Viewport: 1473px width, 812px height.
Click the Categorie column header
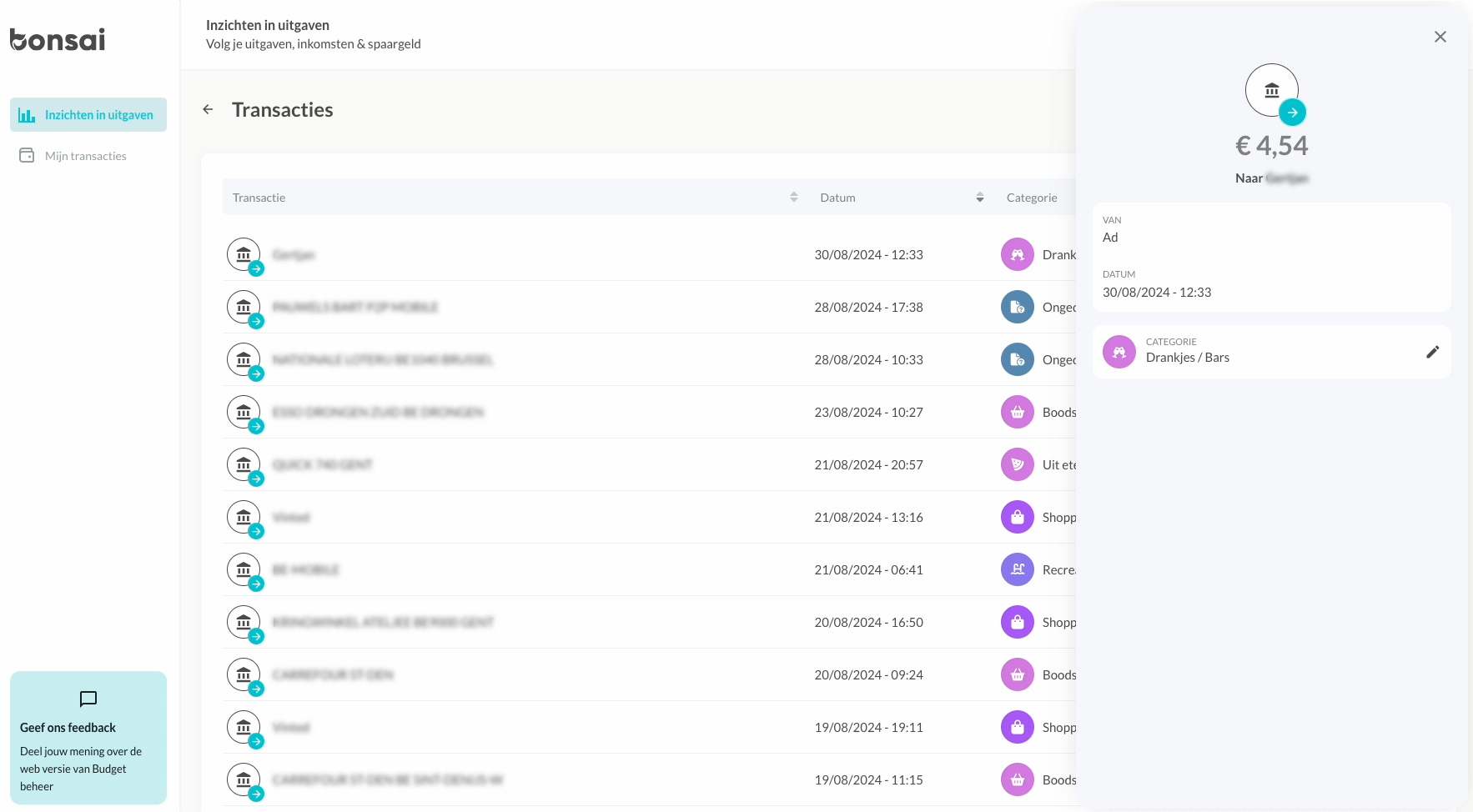(x=1032, y=198)
